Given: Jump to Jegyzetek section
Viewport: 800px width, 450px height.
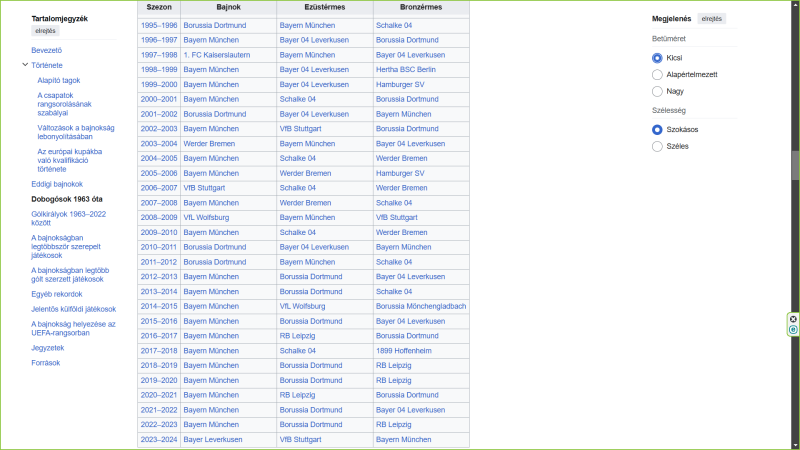Looking at the screenshot, I should pyautogui.click(x=47, y=348).
